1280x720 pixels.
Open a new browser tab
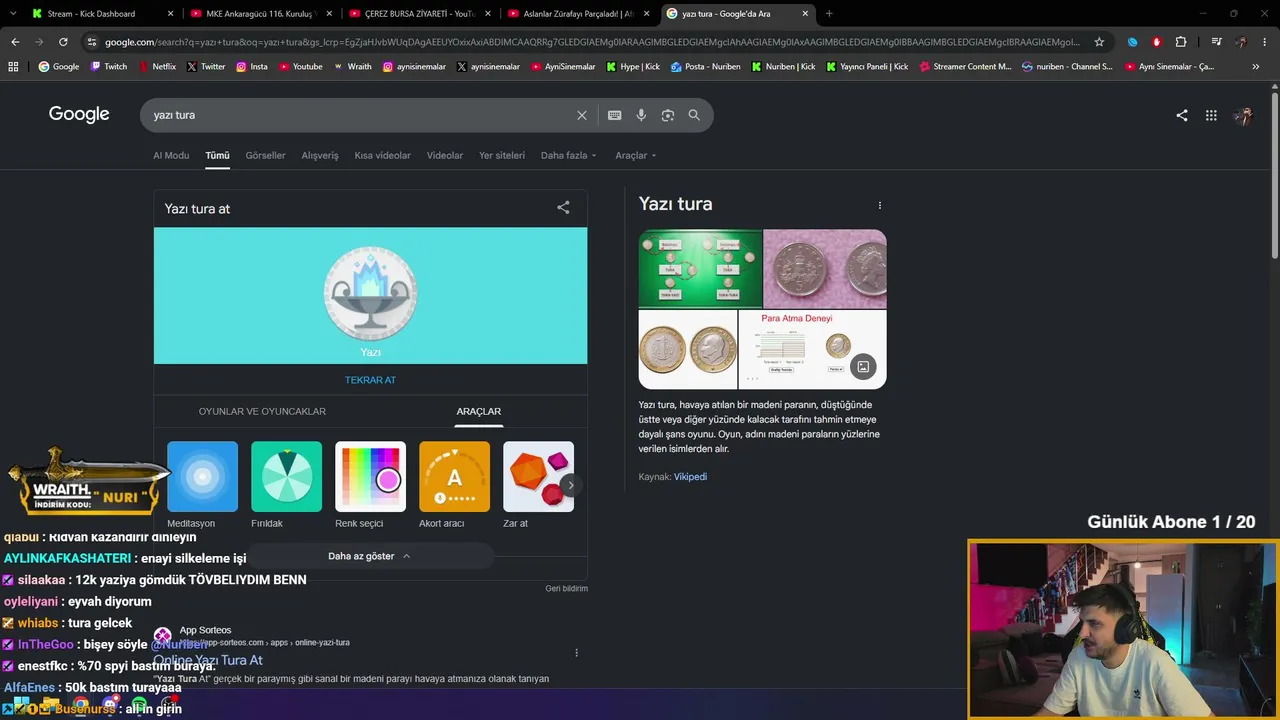click(829, 14)
